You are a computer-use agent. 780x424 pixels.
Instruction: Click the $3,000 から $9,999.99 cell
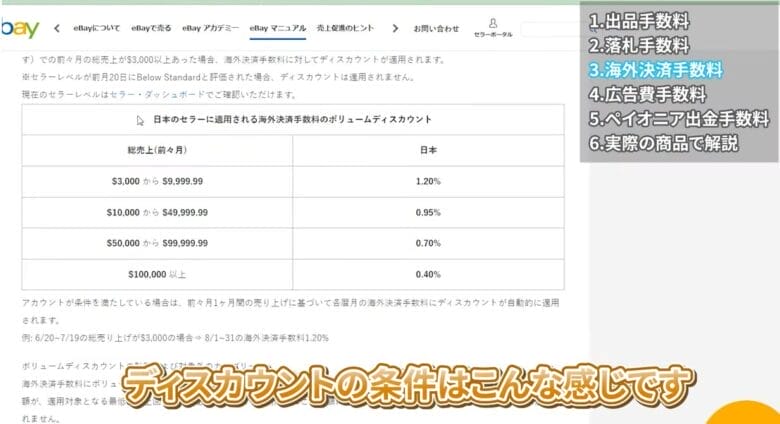pos(160,182)
